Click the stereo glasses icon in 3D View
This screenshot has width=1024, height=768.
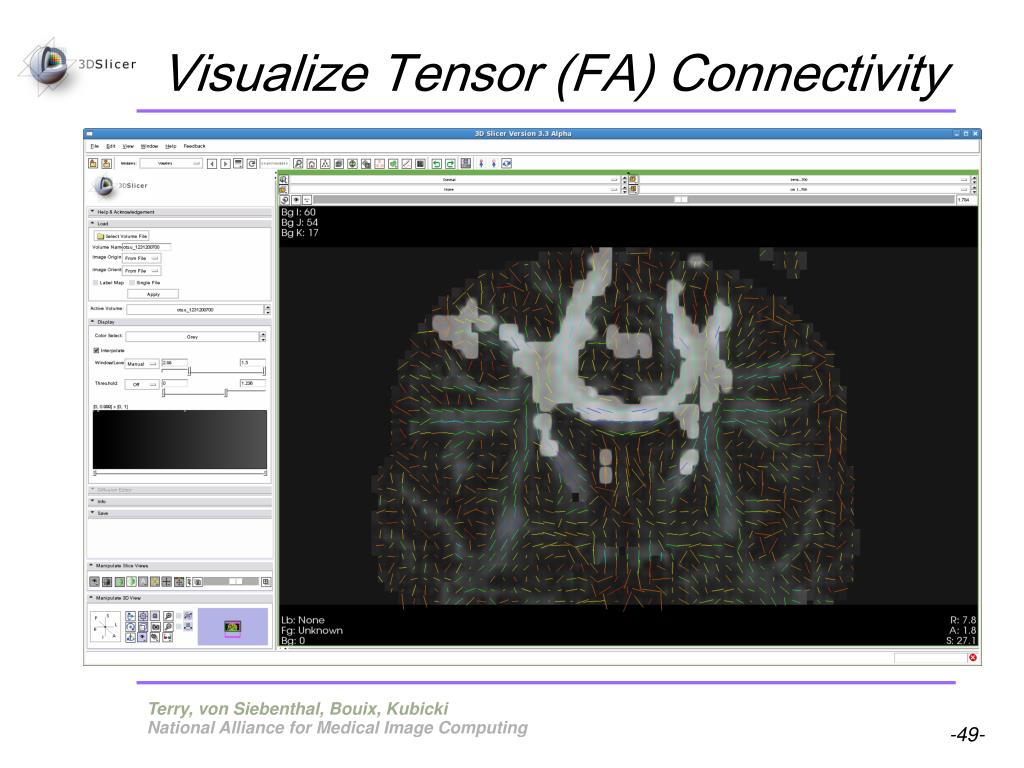pos(168,637)
